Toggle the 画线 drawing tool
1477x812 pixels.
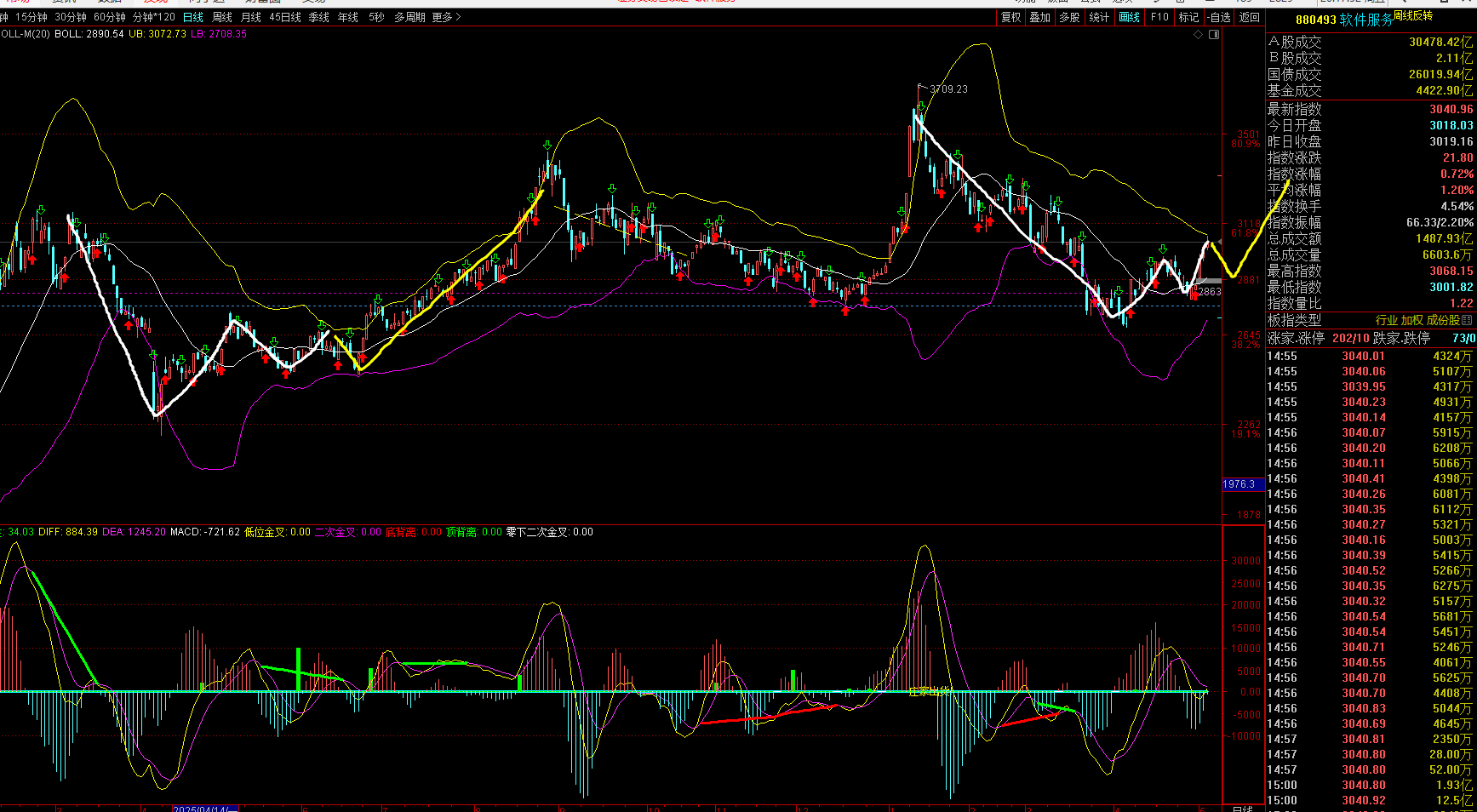[x=1129, y=17]
